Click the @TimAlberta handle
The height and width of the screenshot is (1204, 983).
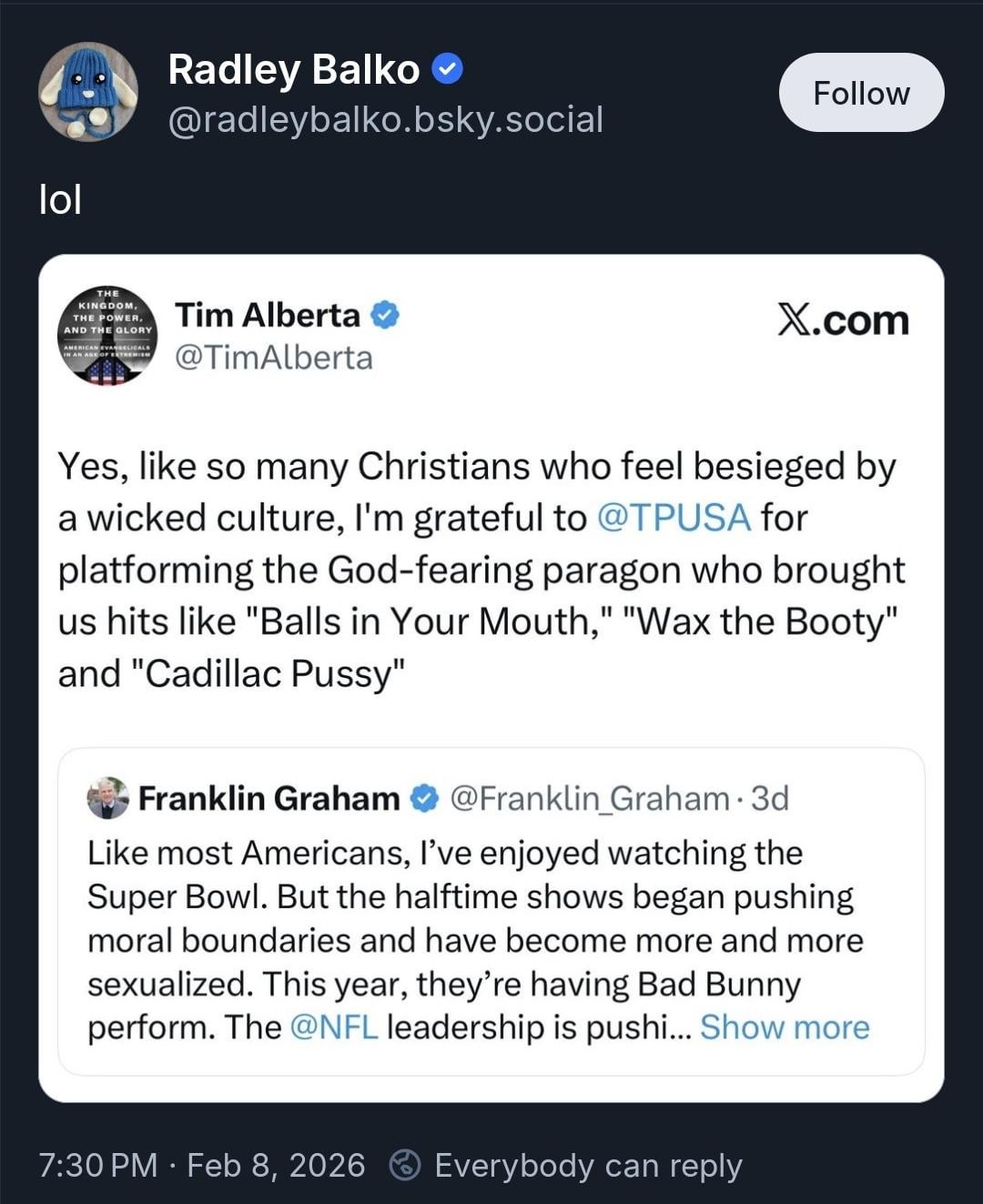coord(274,358)
